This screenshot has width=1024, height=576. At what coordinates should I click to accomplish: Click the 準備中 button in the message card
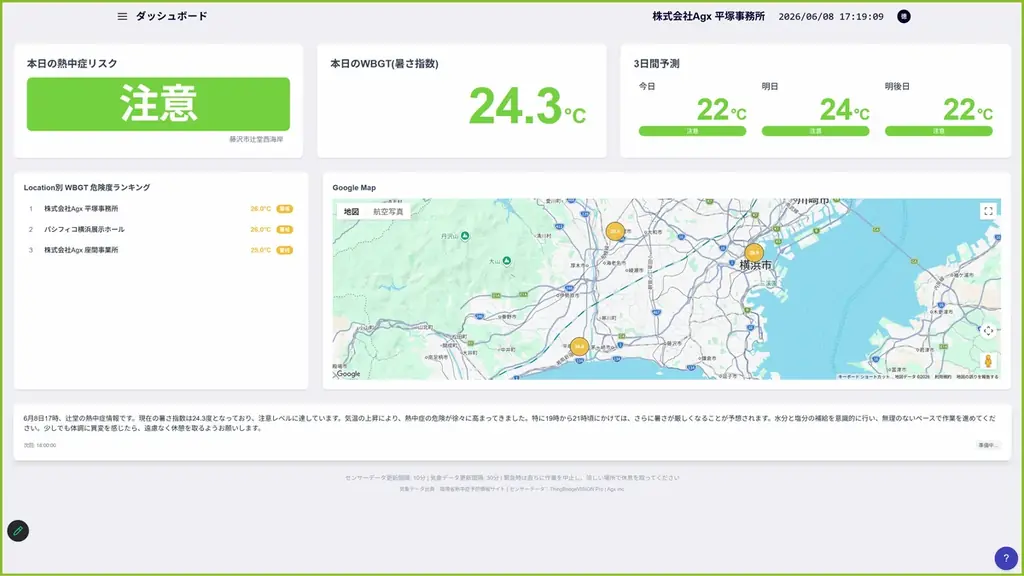click(987, 445)
